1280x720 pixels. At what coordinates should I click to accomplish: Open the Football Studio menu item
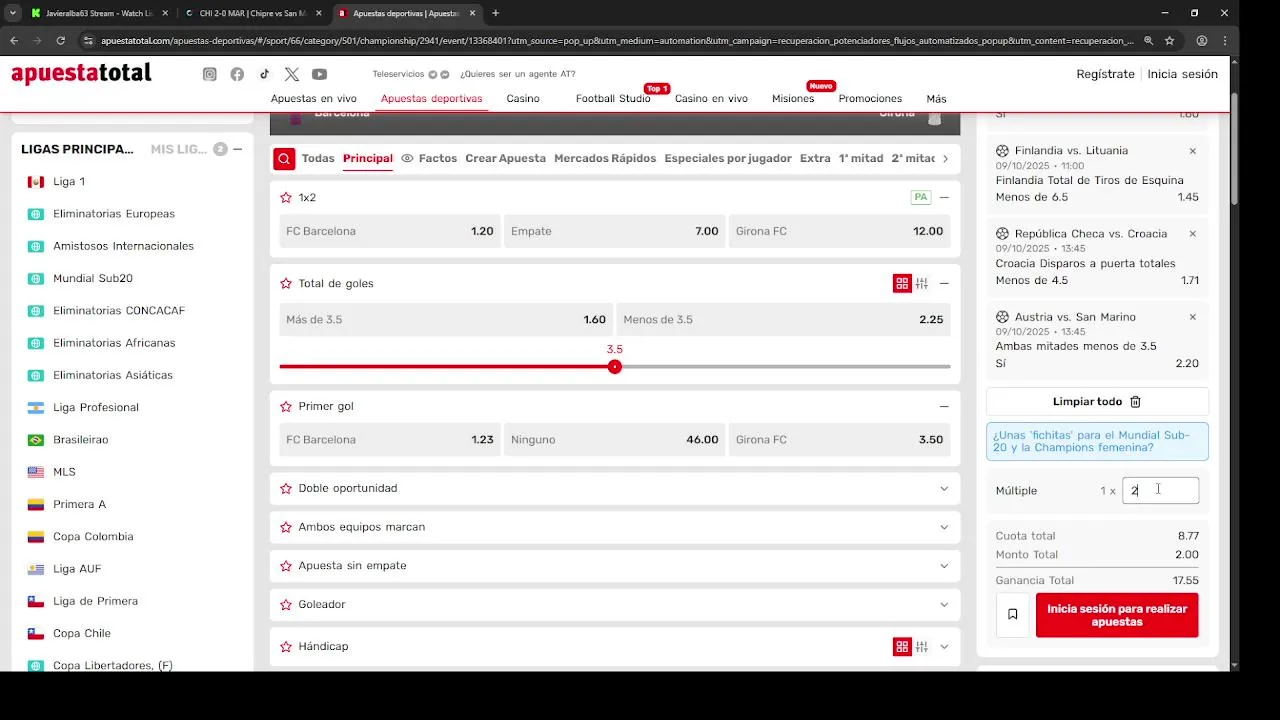click(613, 99)
